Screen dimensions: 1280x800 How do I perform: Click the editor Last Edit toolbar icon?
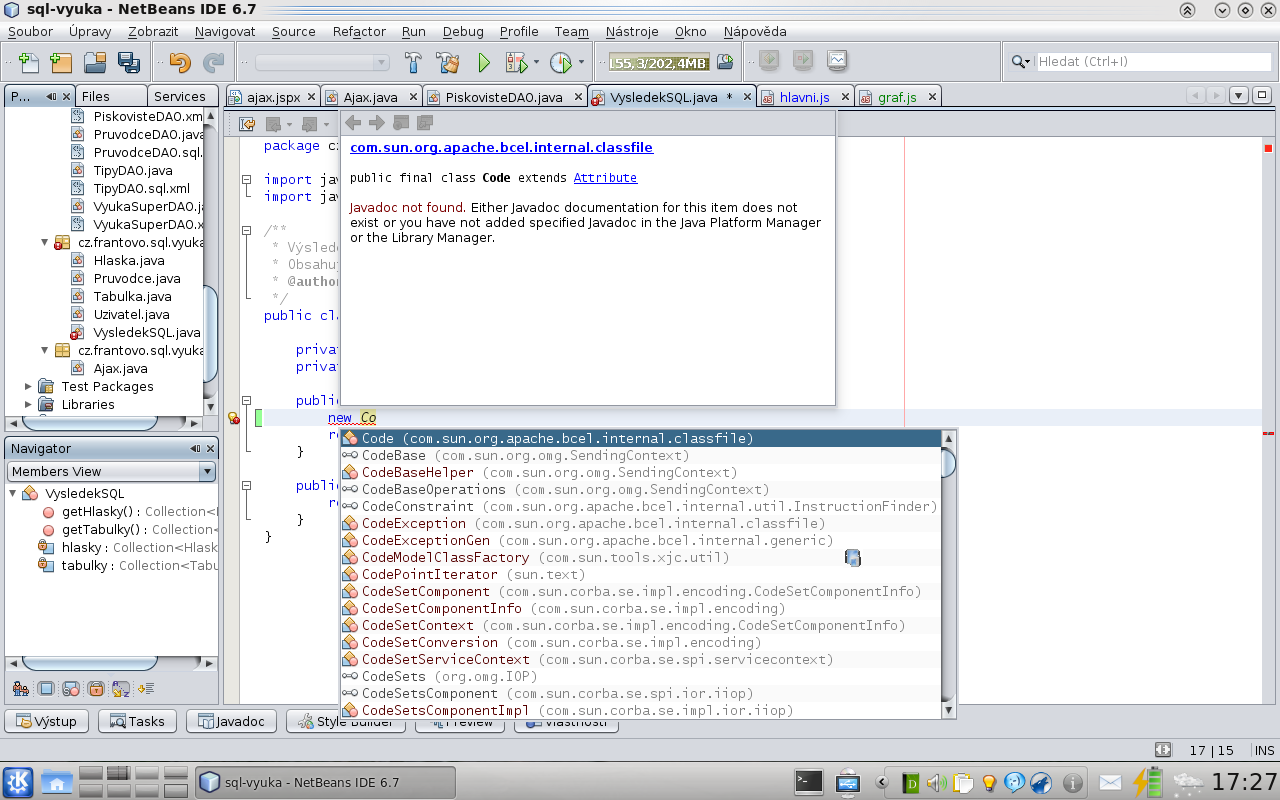tap(247, 124)
